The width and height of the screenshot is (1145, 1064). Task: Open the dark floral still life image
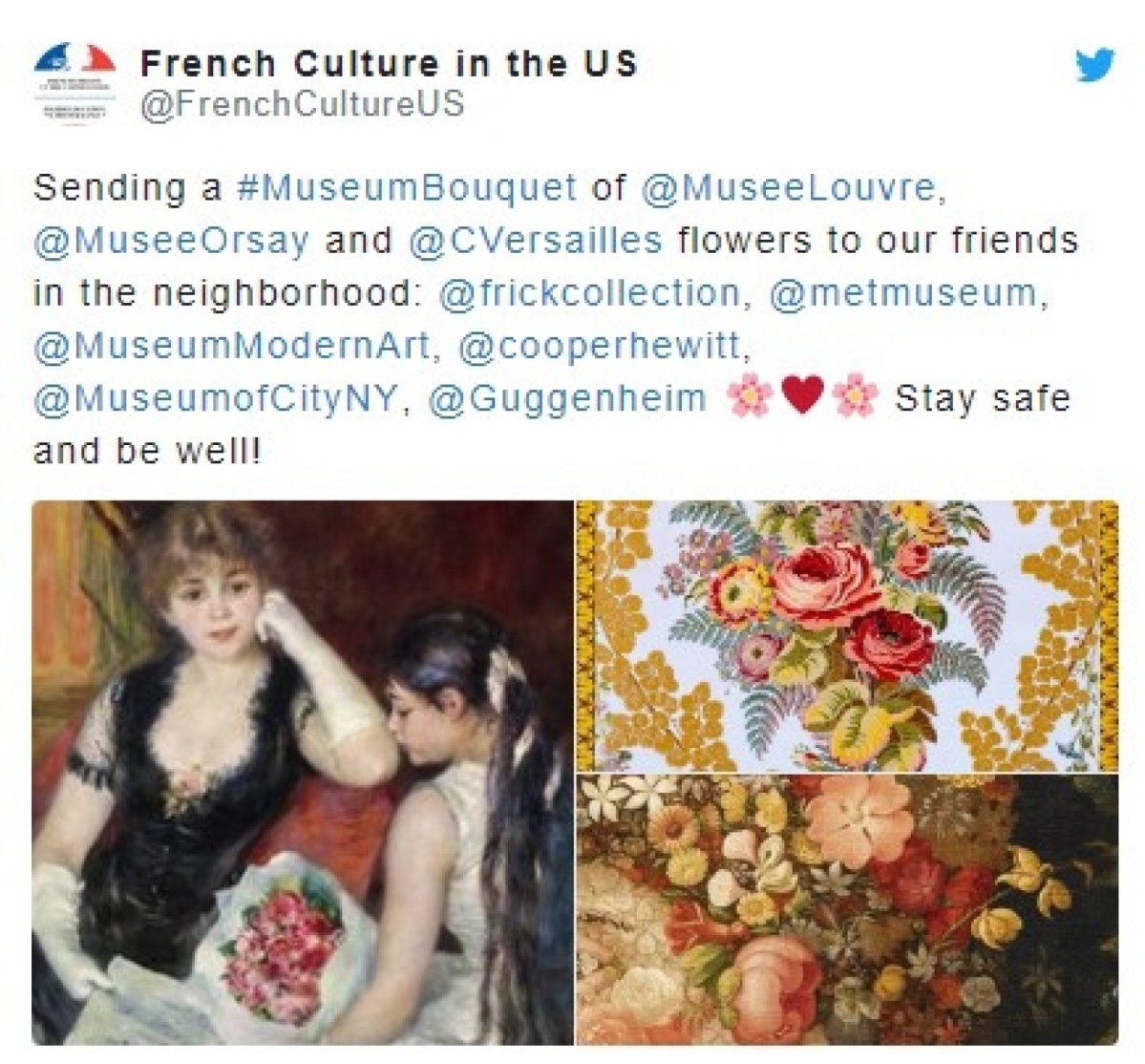(848, 909)
